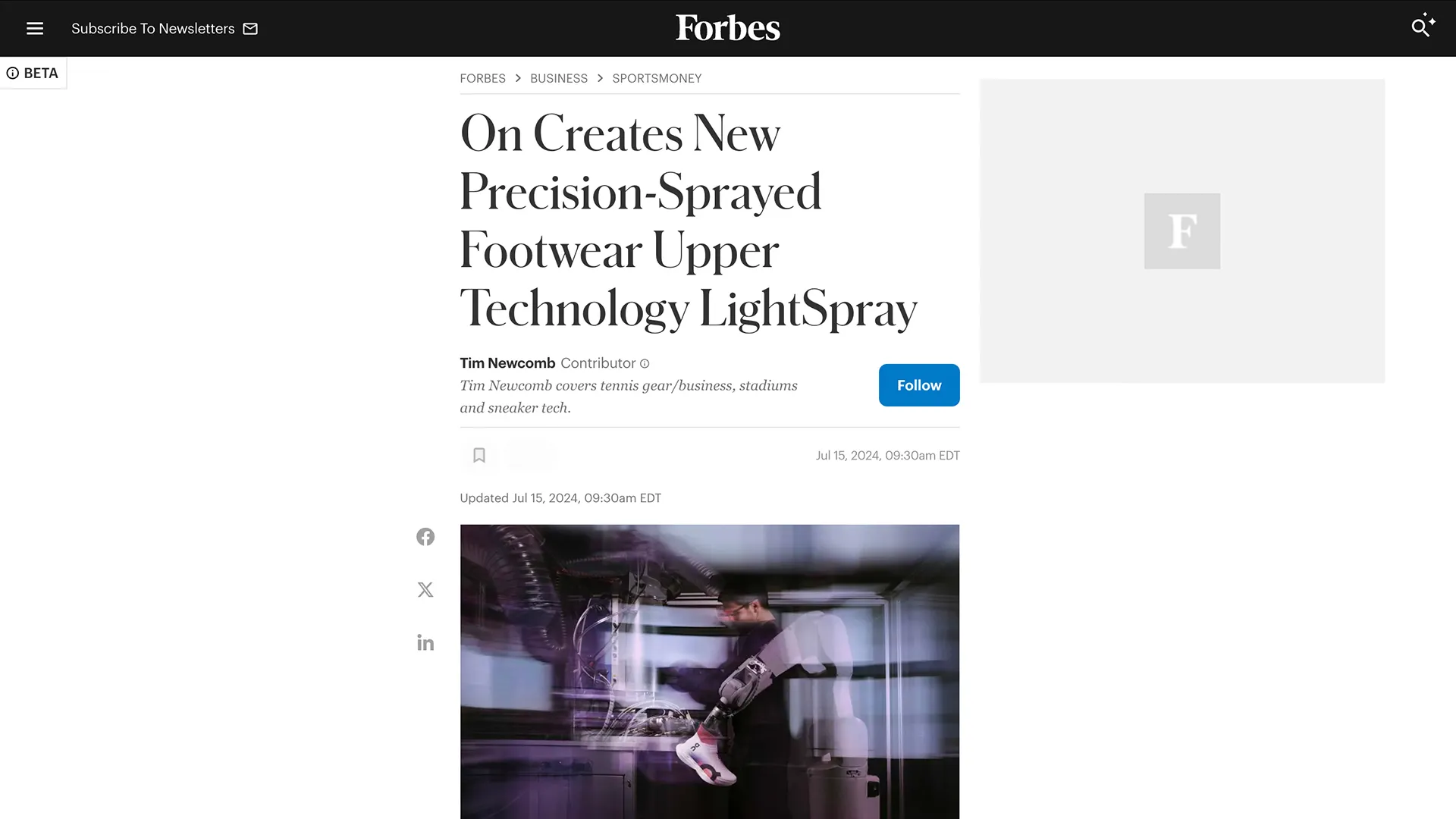The width and height of the screenshot is (1456, 819).
Task: Open the search icon in header
Action: tap(1423, 25)
